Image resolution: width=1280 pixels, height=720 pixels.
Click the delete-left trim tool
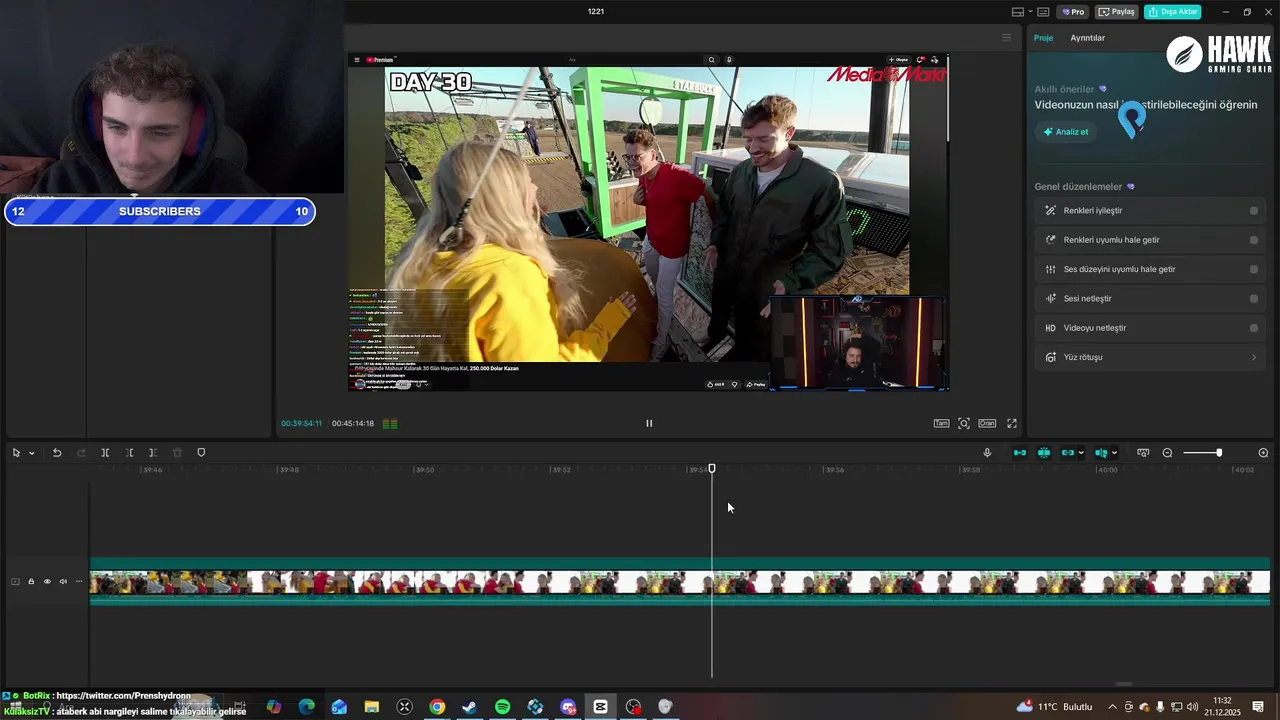coord(129,453)
